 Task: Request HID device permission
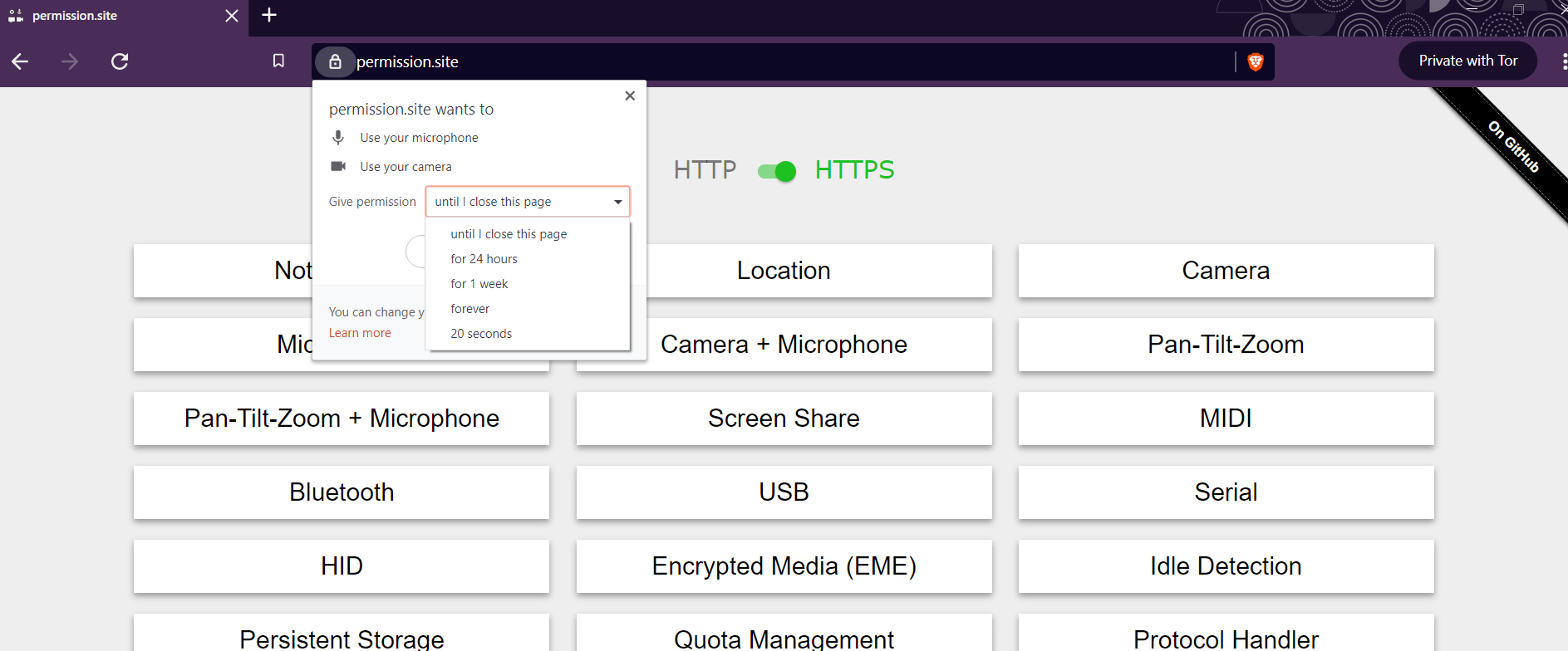click(342, 566)
